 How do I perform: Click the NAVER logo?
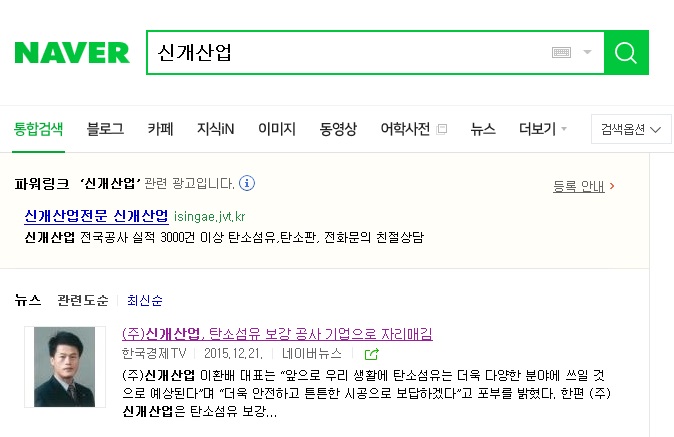point(72,52)
